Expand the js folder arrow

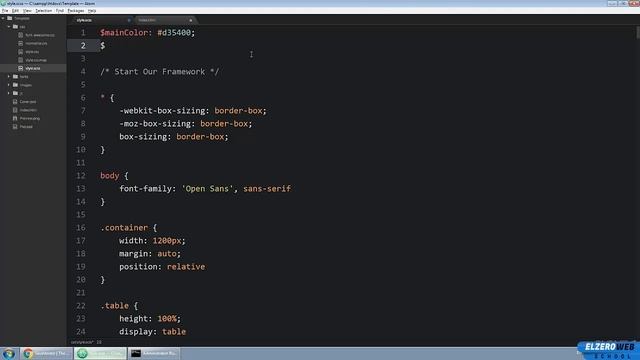point(9,93)
